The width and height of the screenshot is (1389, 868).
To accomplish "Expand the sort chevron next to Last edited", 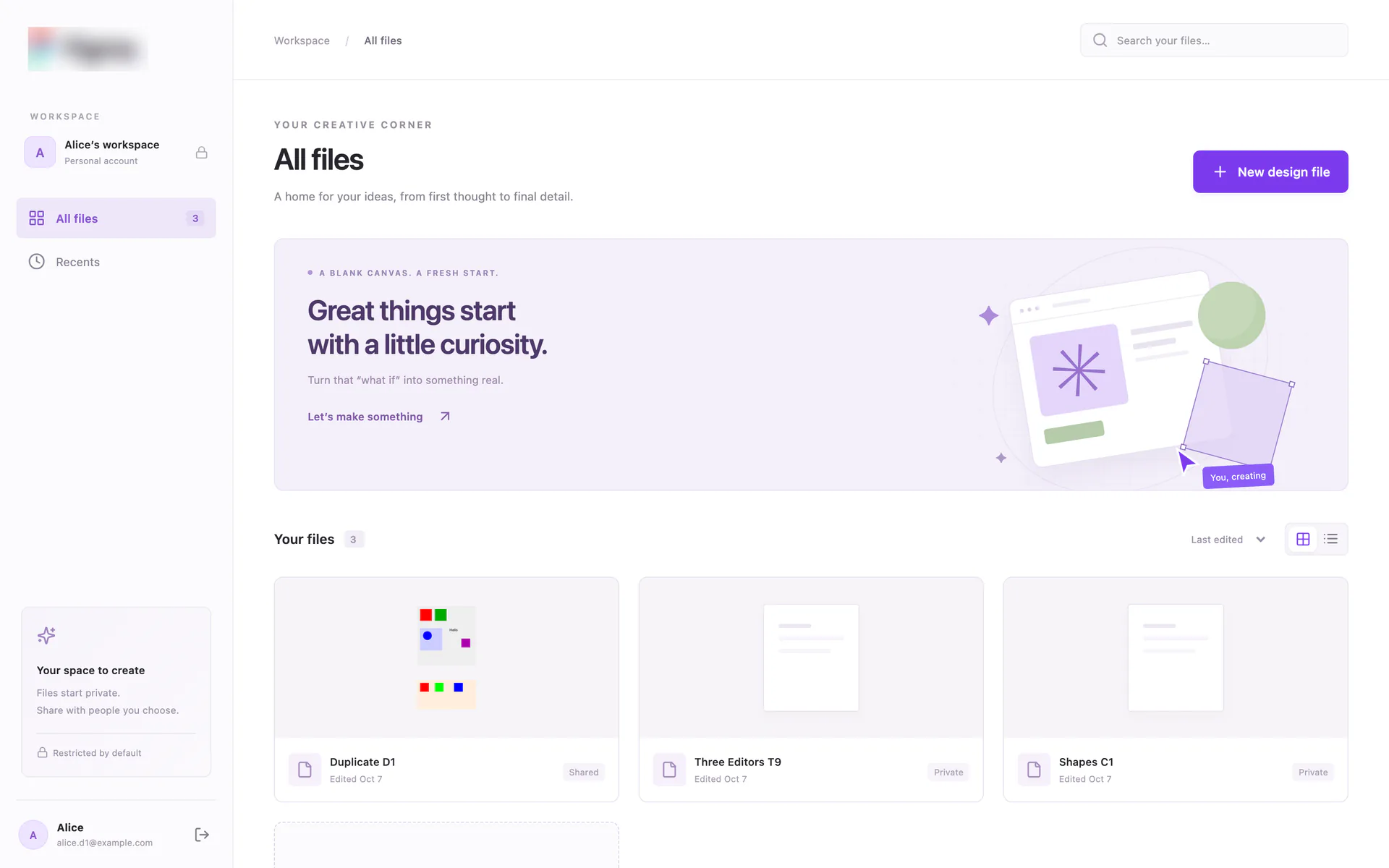I will pyautogui.click(x=1261, y=540).
